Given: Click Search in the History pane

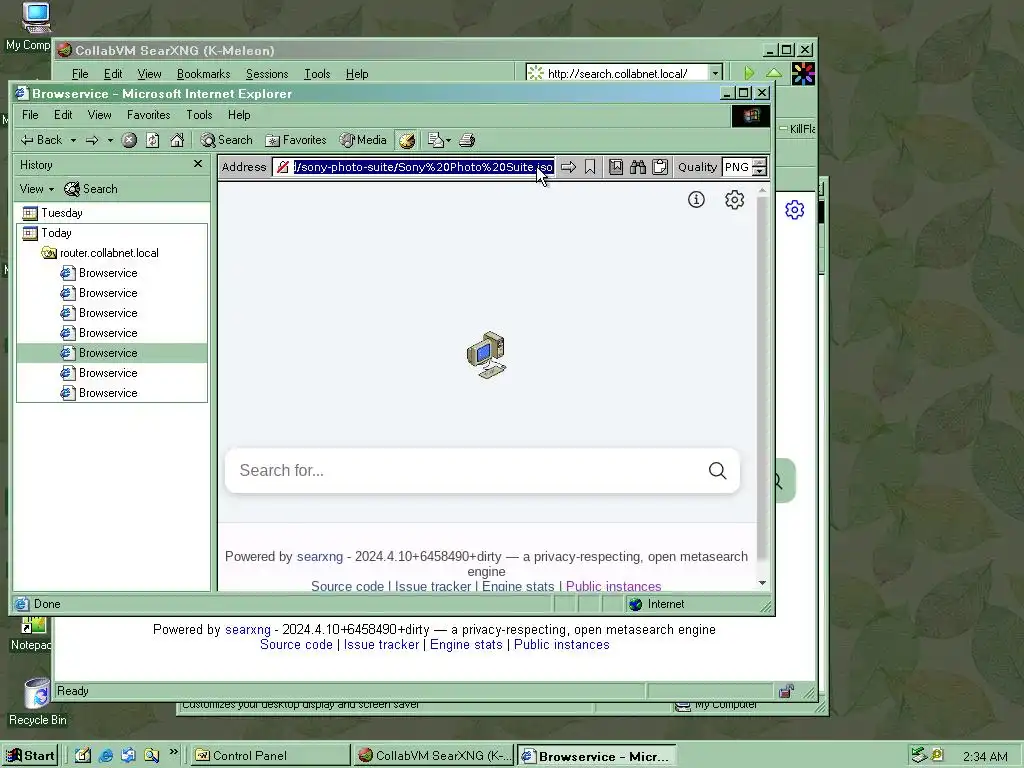Looking at the screenshot, I should (x=91, y=189).
